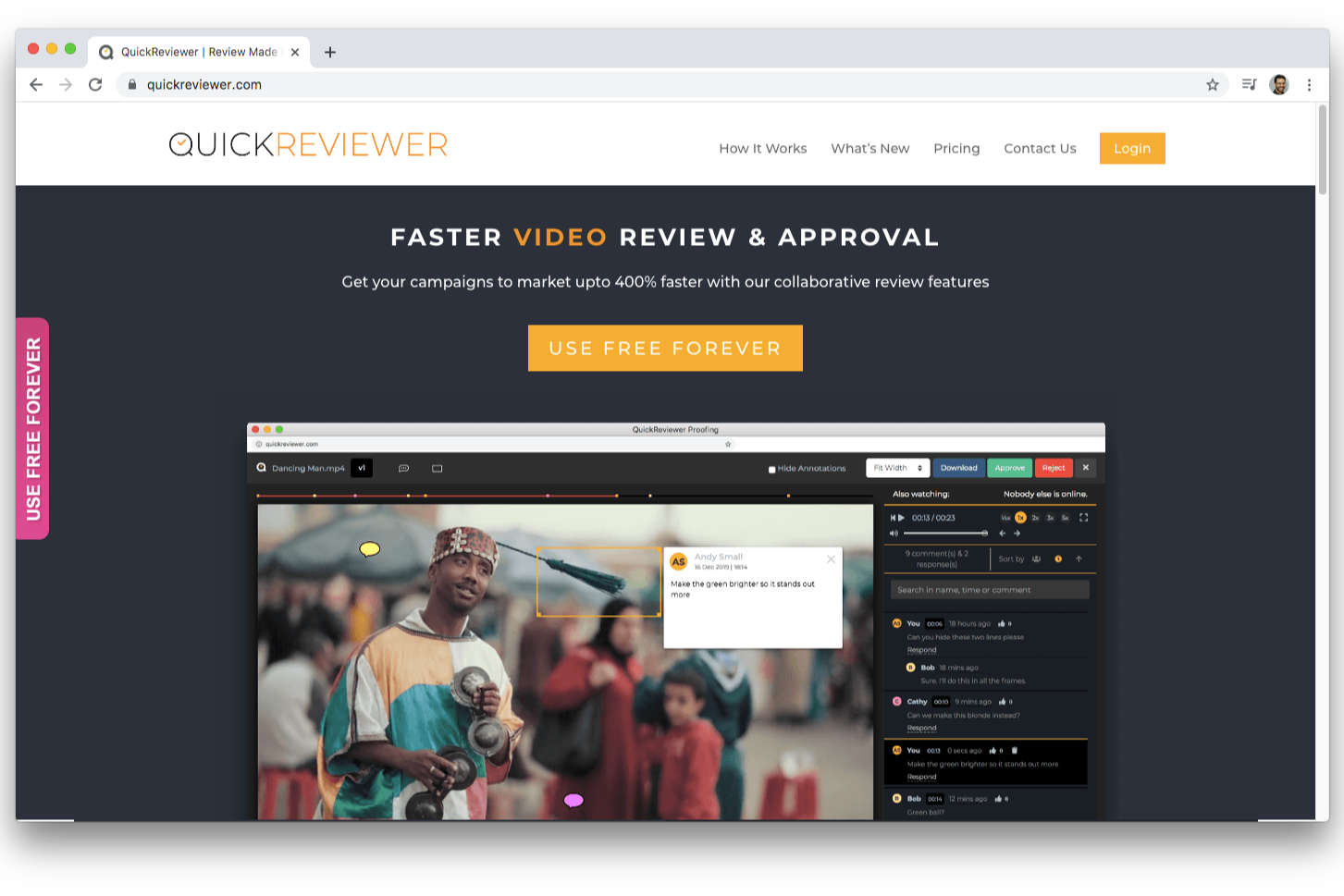This screenshot has height=896, width=1344.
Task: Set playback speed to ½x
Action: (x=1005, y=518)
